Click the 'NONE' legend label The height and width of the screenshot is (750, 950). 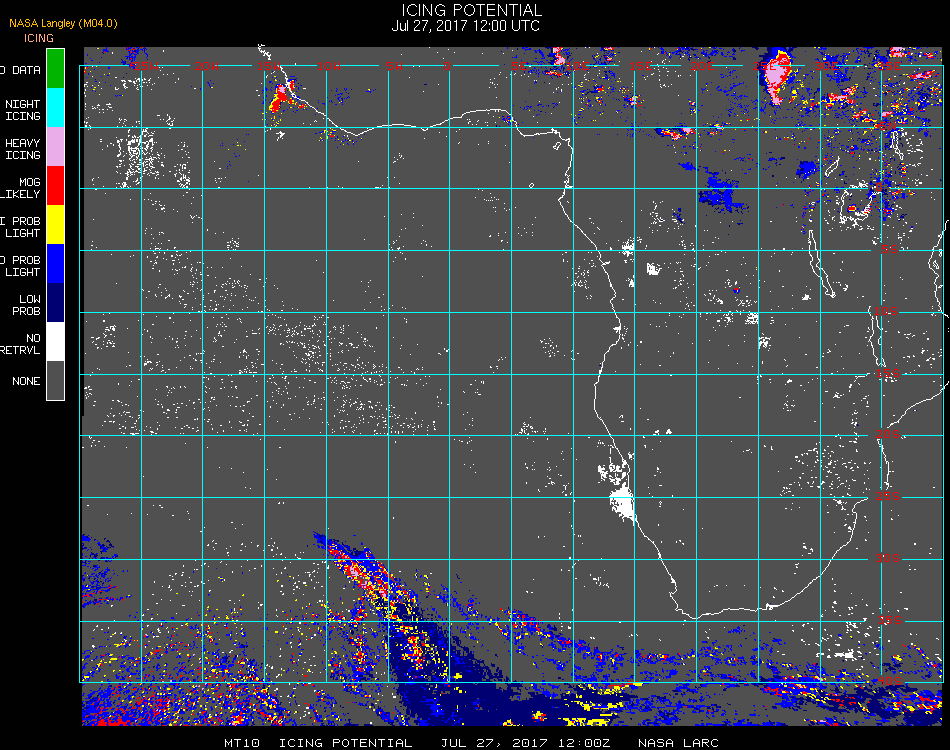[x=26, y=381]
